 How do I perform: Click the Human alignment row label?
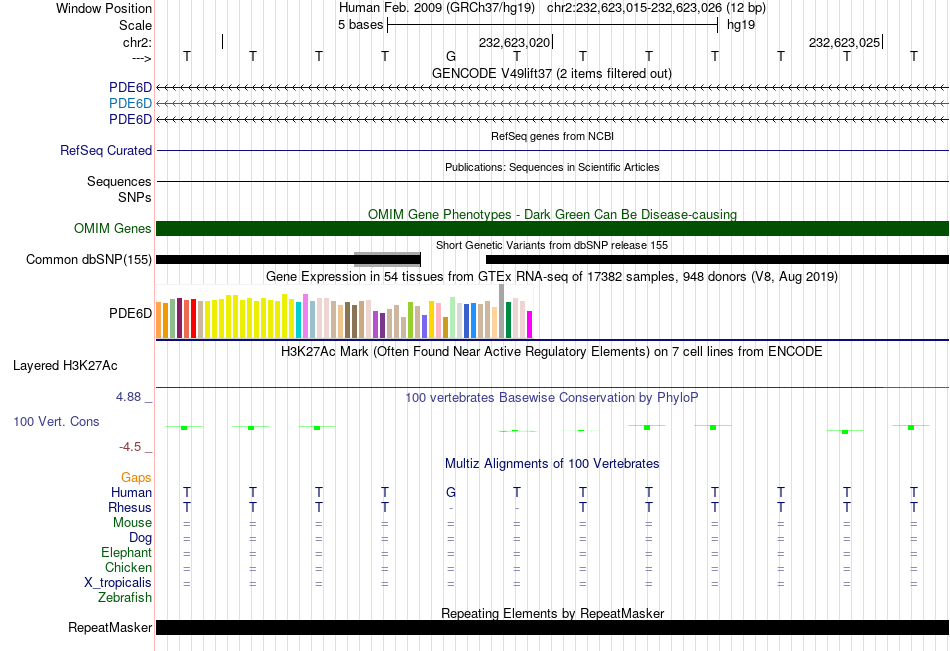(x=131, y=492)
